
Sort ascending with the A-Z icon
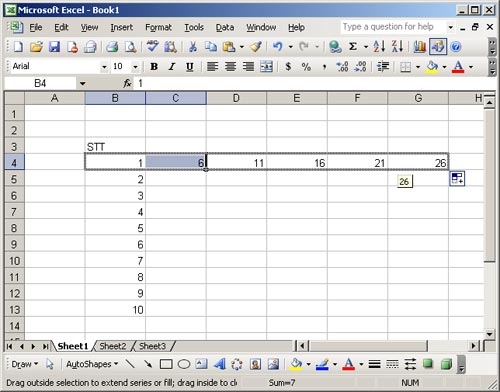(x=379, y=47)
